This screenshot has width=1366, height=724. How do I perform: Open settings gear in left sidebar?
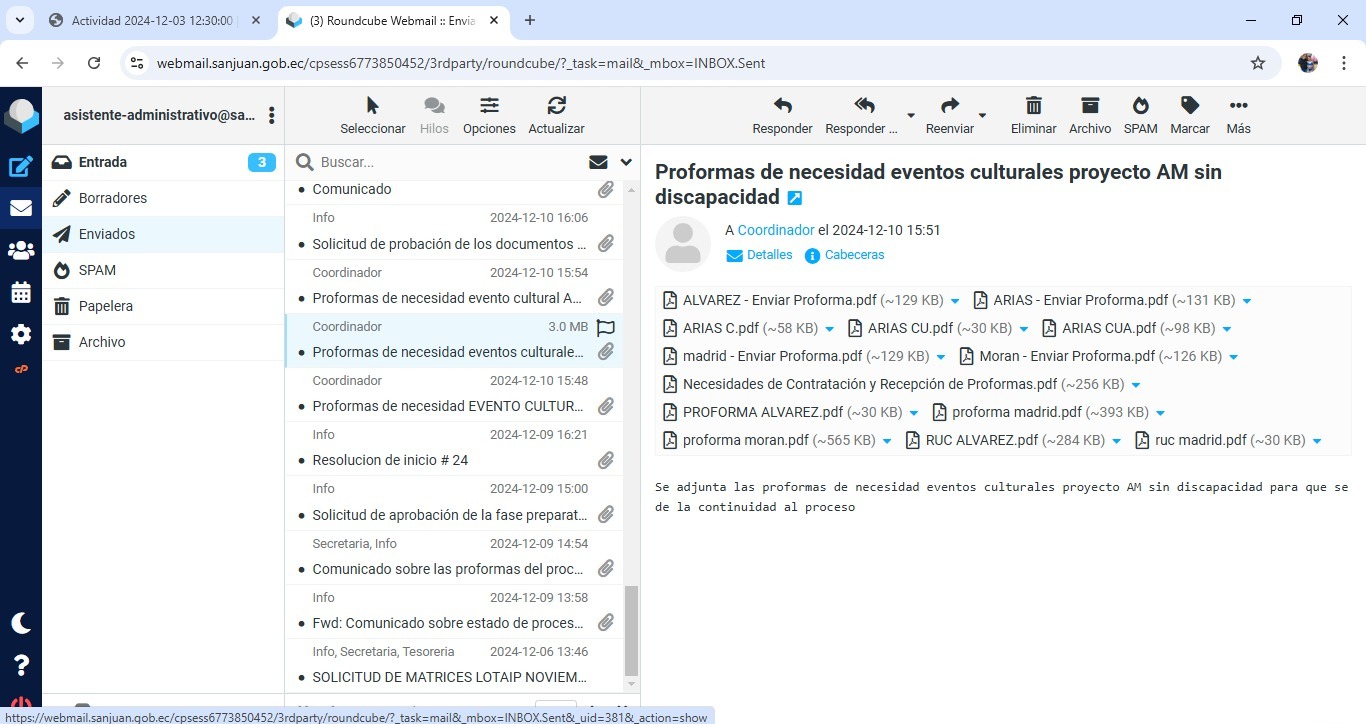tap(21, 334)
